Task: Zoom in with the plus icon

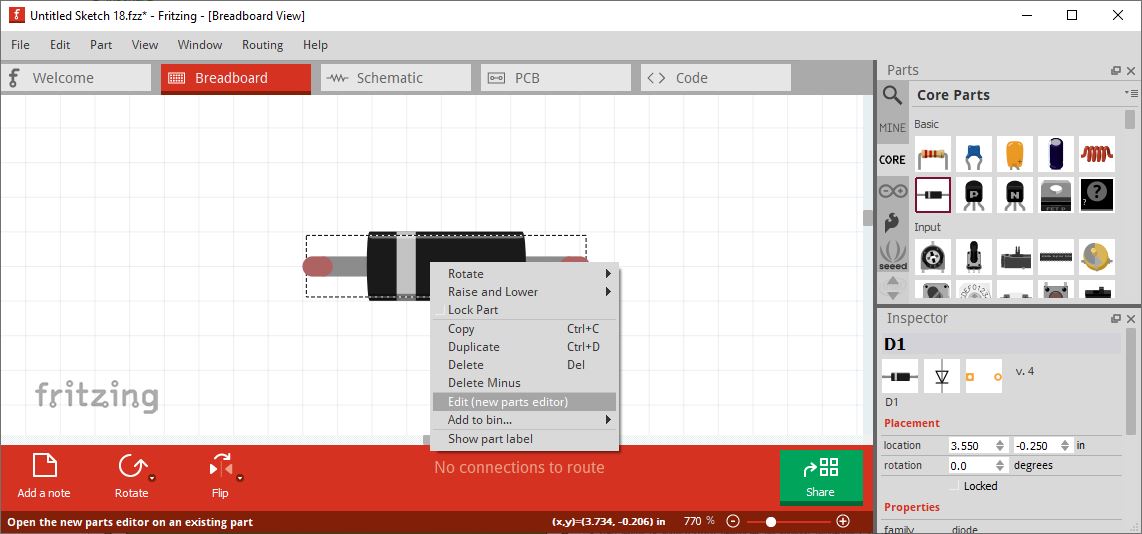Action: (x=843, y=521)
